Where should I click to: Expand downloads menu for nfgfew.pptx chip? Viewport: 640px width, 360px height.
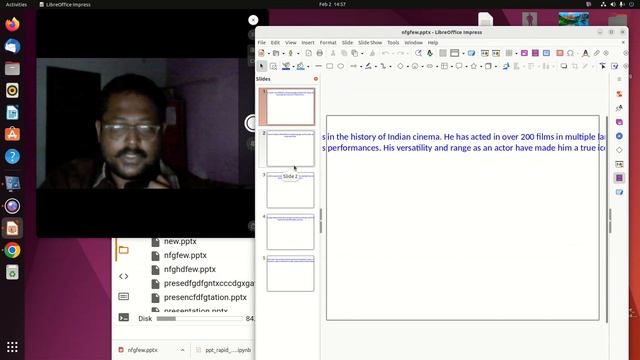click(182, 350)
